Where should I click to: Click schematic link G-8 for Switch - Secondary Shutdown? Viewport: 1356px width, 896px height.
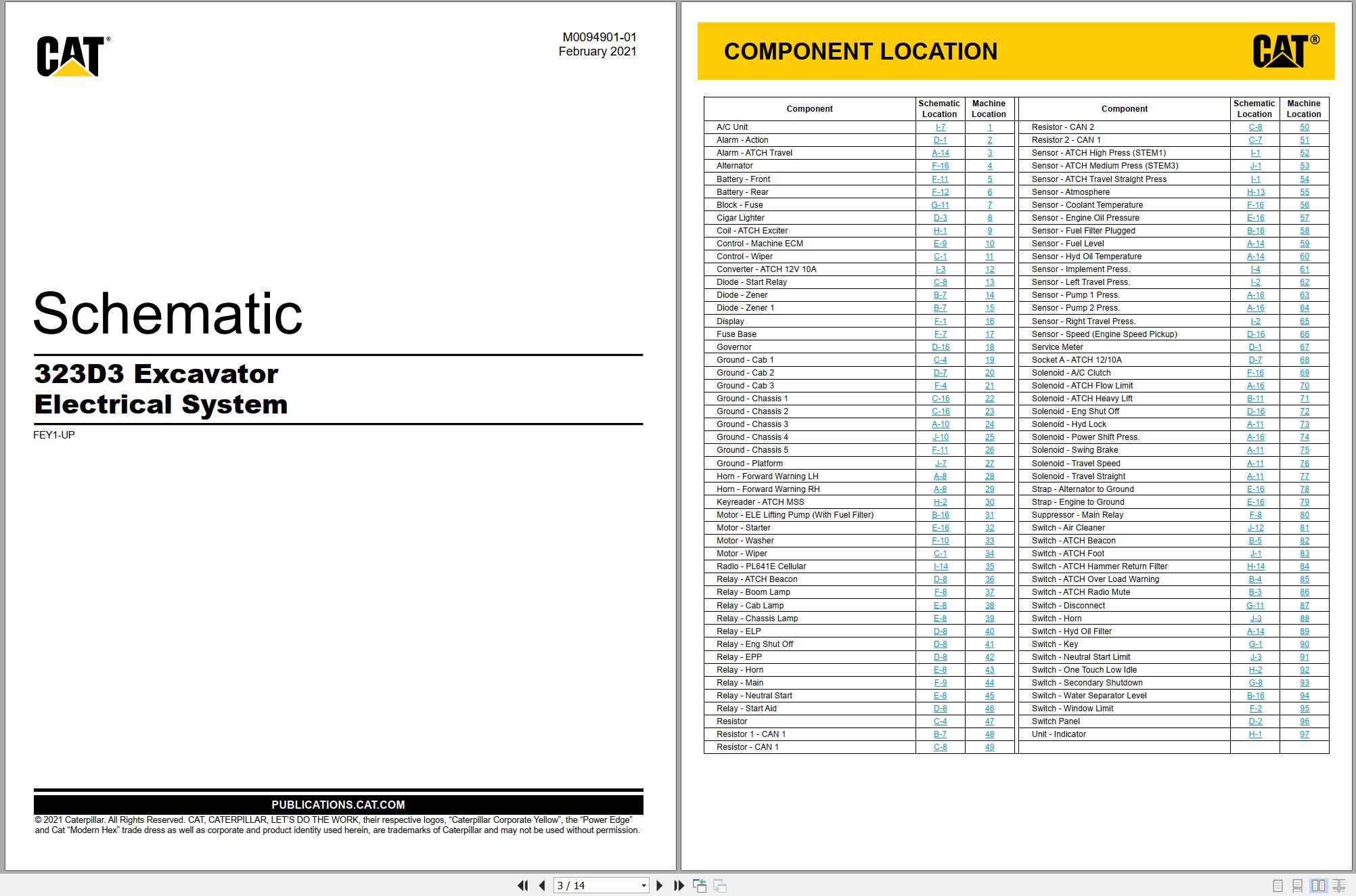(x=1255, y=683)
